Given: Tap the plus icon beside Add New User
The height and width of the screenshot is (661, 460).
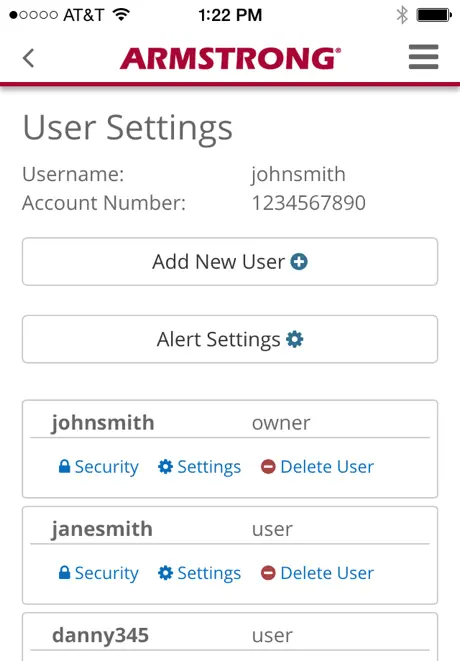Looking at the screenshot, I should [x=299, y=262].
